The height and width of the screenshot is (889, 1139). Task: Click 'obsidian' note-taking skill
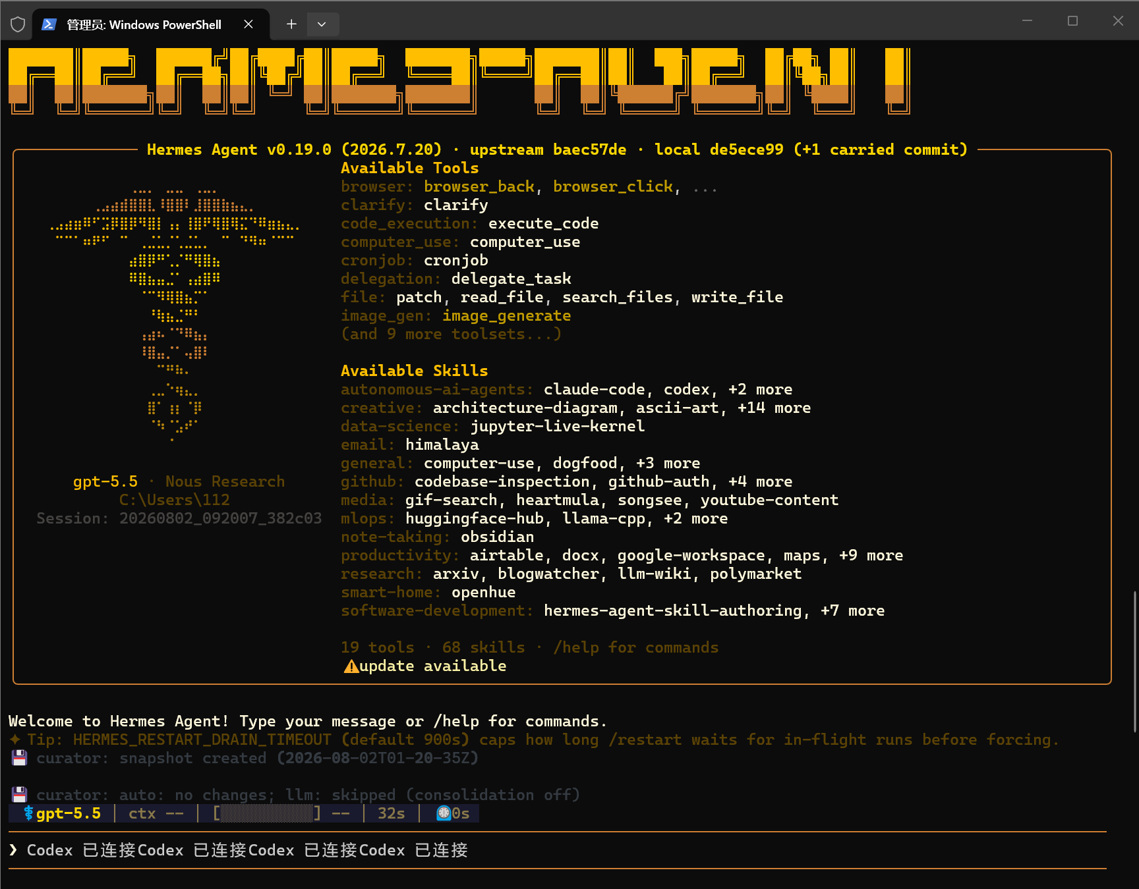[x=498, y=537]
